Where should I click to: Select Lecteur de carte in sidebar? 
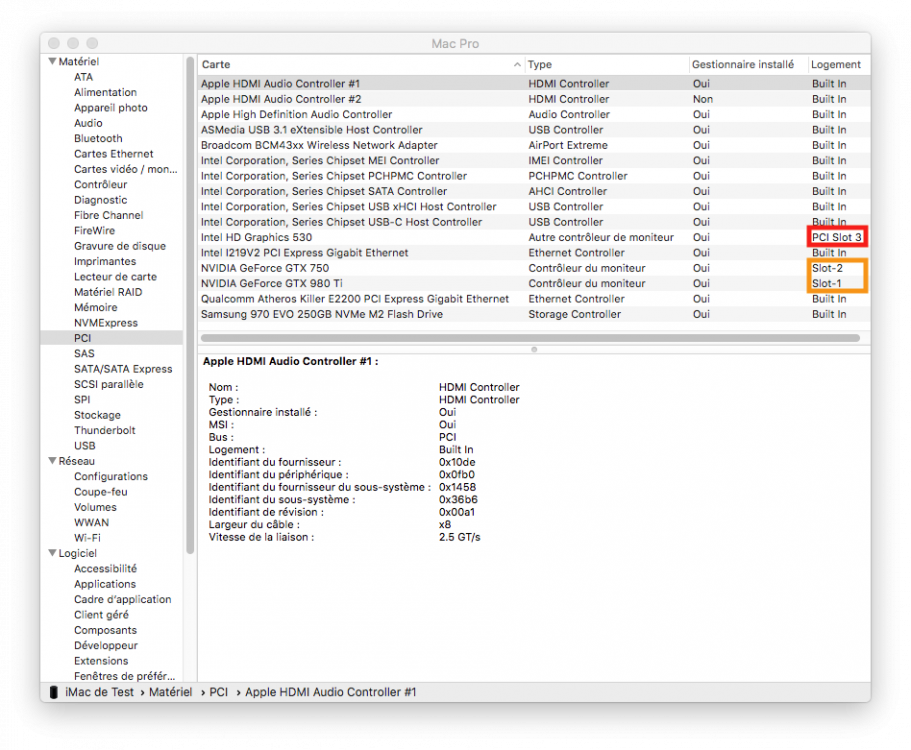(x=115, y=277)
